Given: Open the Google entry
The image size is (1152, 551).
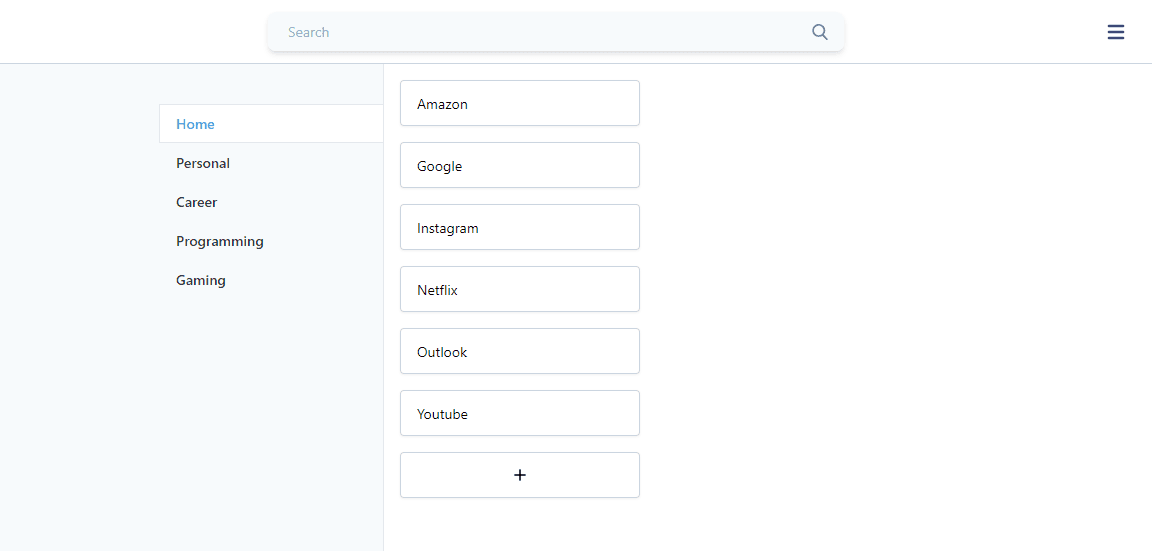Looking at the screenshot, I should coord(520,165).
